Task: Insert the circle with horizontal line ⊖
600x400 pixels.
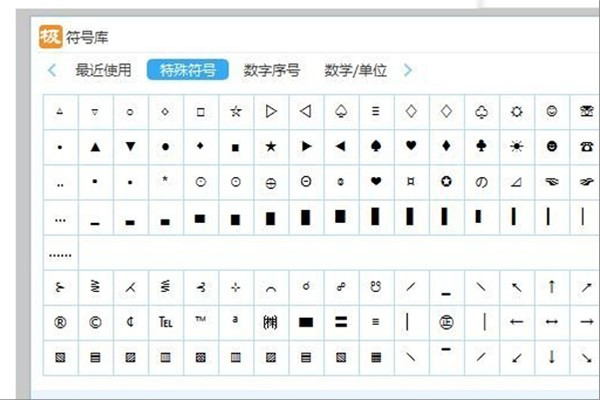Action: click(271, 182)
